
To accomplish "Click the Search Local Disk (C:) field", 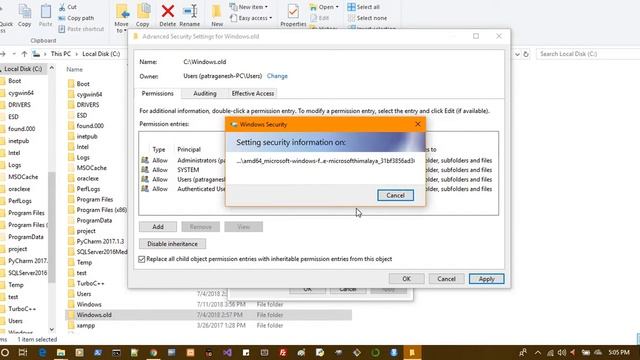I will [x=588, y=54].
